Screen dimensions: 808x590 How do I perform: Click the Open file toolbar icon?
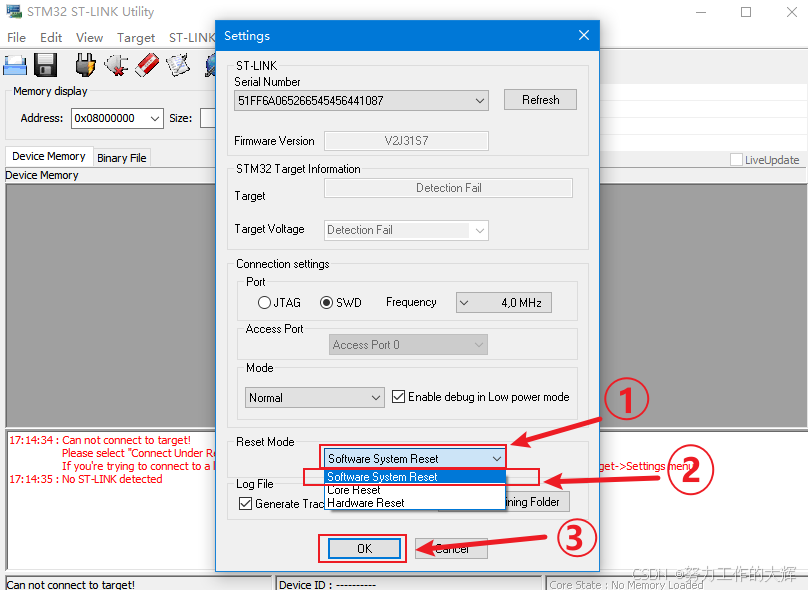pyautogui.click(x=15, y=65)
